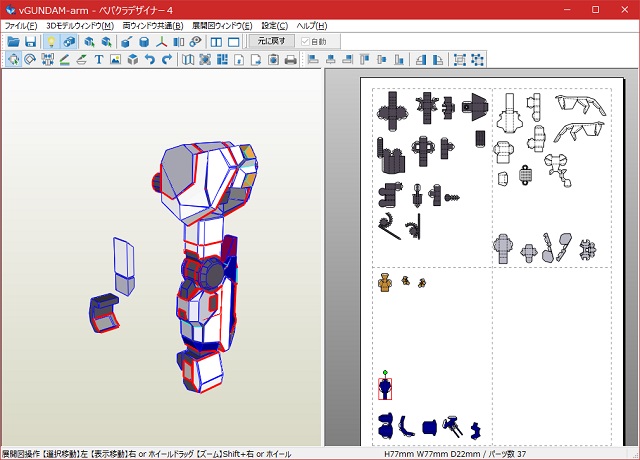Click the cube with pen icon
This screenshot has width=640, height=460.
(x=127, y=42)
